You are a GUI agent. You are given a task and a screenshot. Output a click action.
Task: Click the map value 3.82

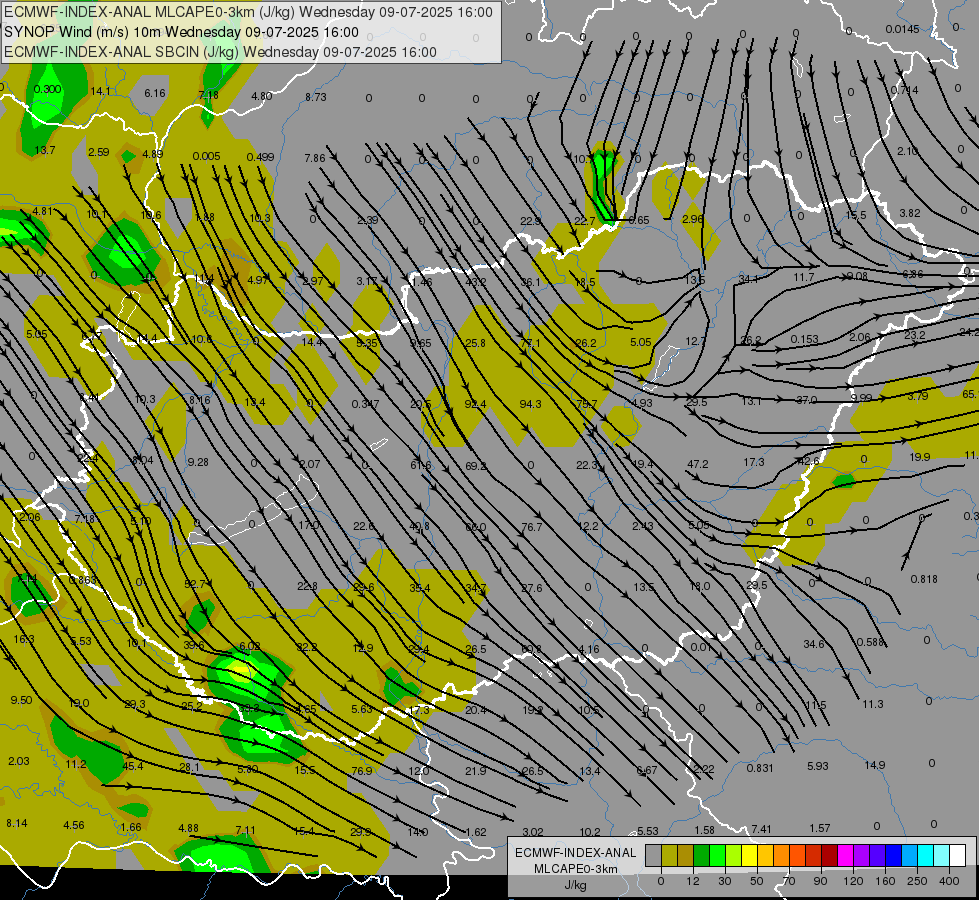coord(910,213)
